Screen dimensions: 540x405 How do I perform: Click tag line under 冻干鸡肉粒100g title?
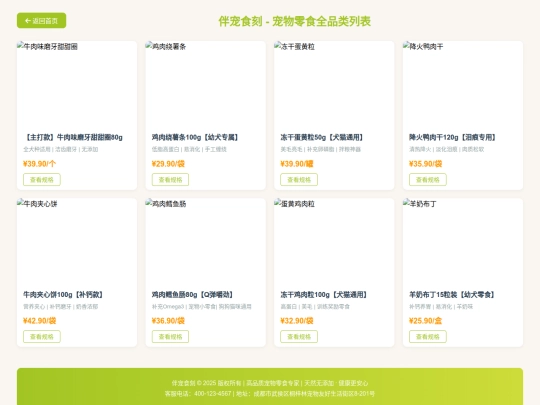315,307
